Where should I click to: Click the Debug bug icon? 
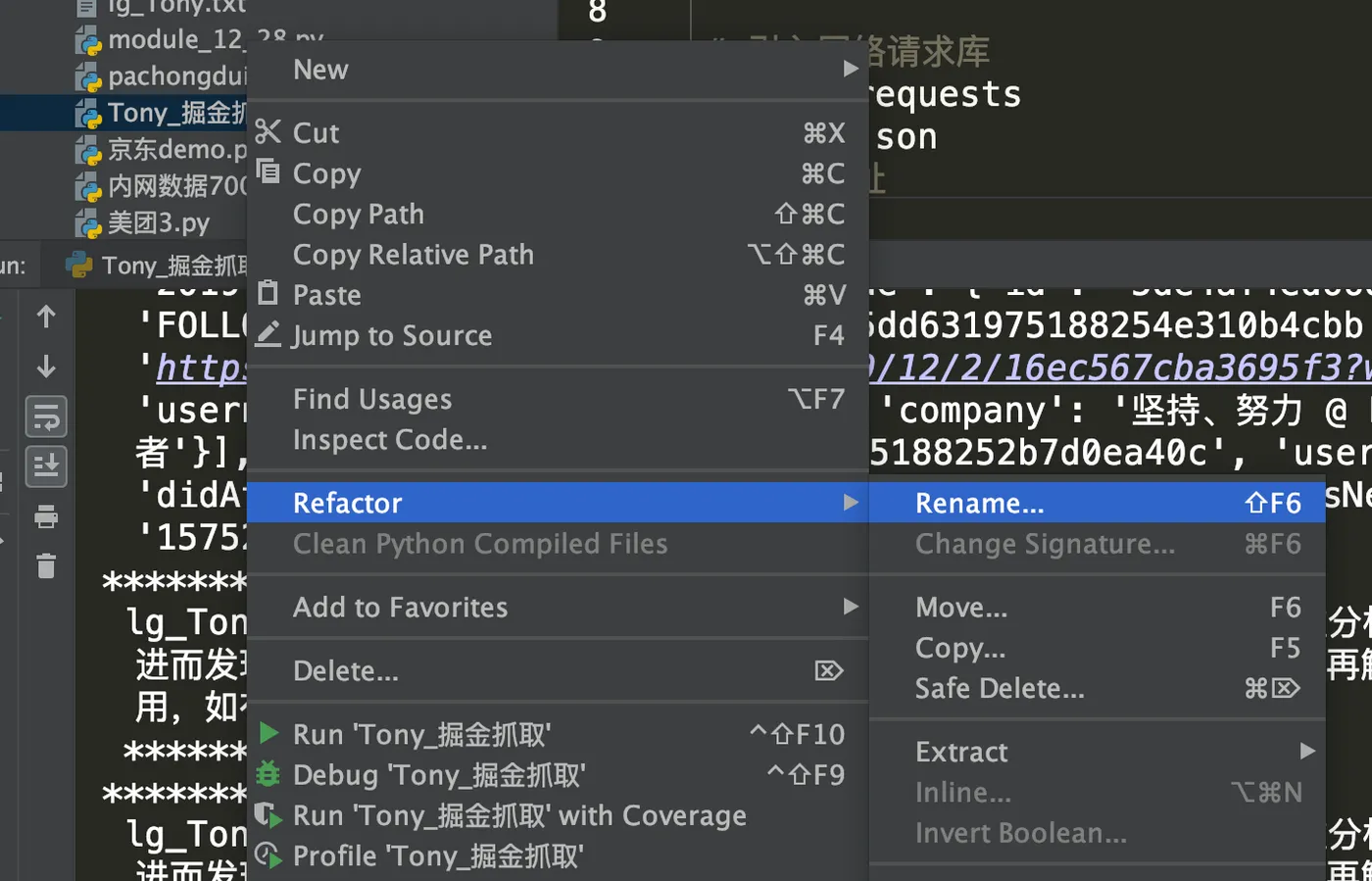(268, 774)
